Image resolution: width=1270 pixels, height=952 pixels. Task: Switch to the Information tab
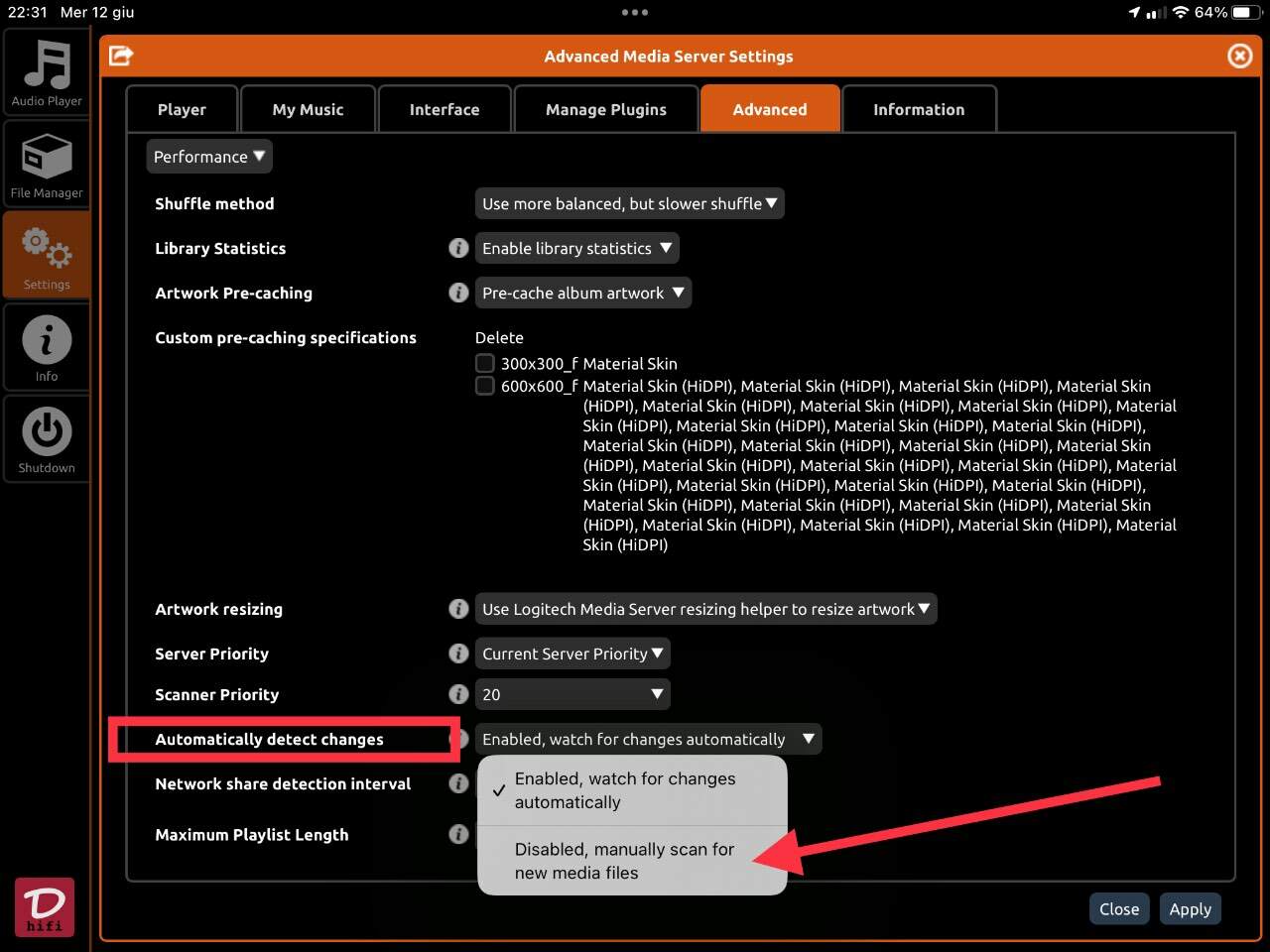[x=919, y=109]
